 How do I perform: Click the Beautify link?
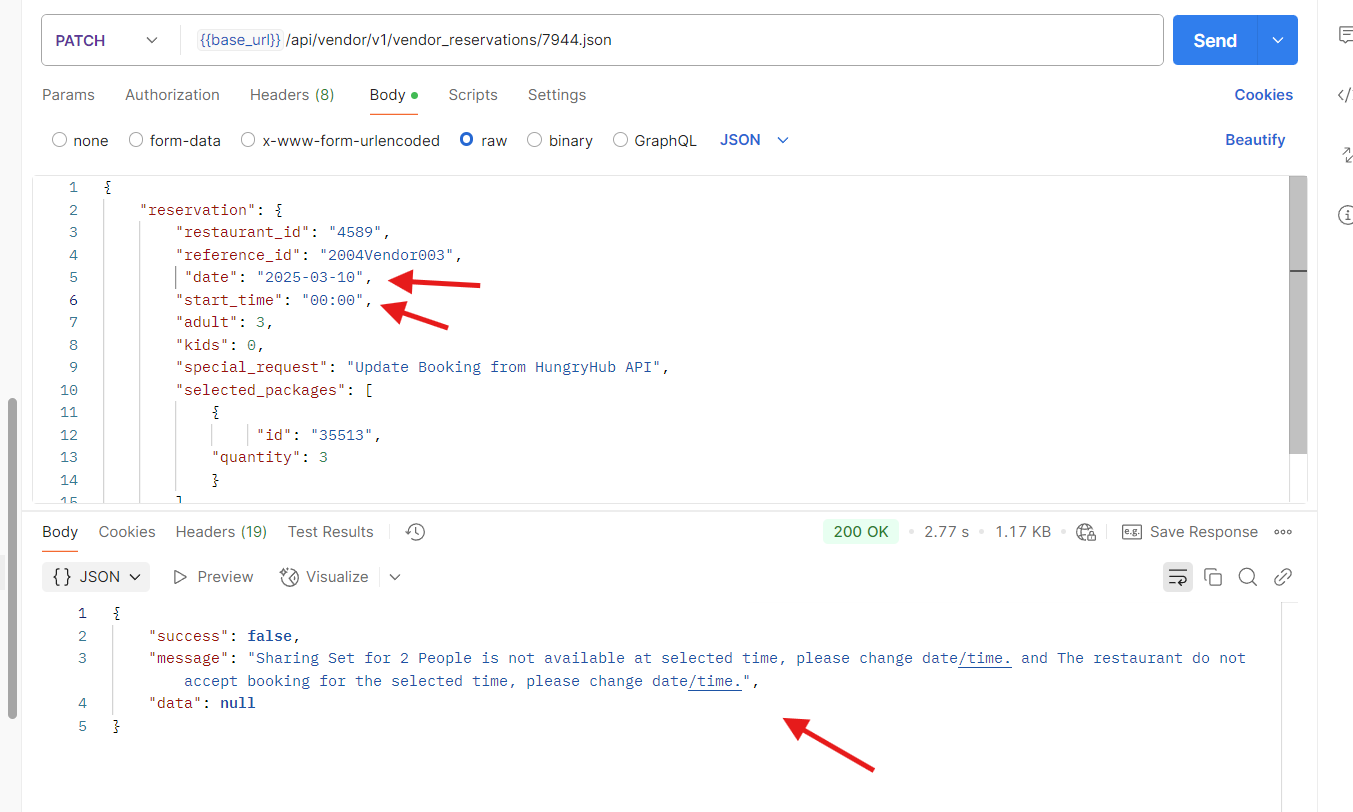pos(1255,140)
